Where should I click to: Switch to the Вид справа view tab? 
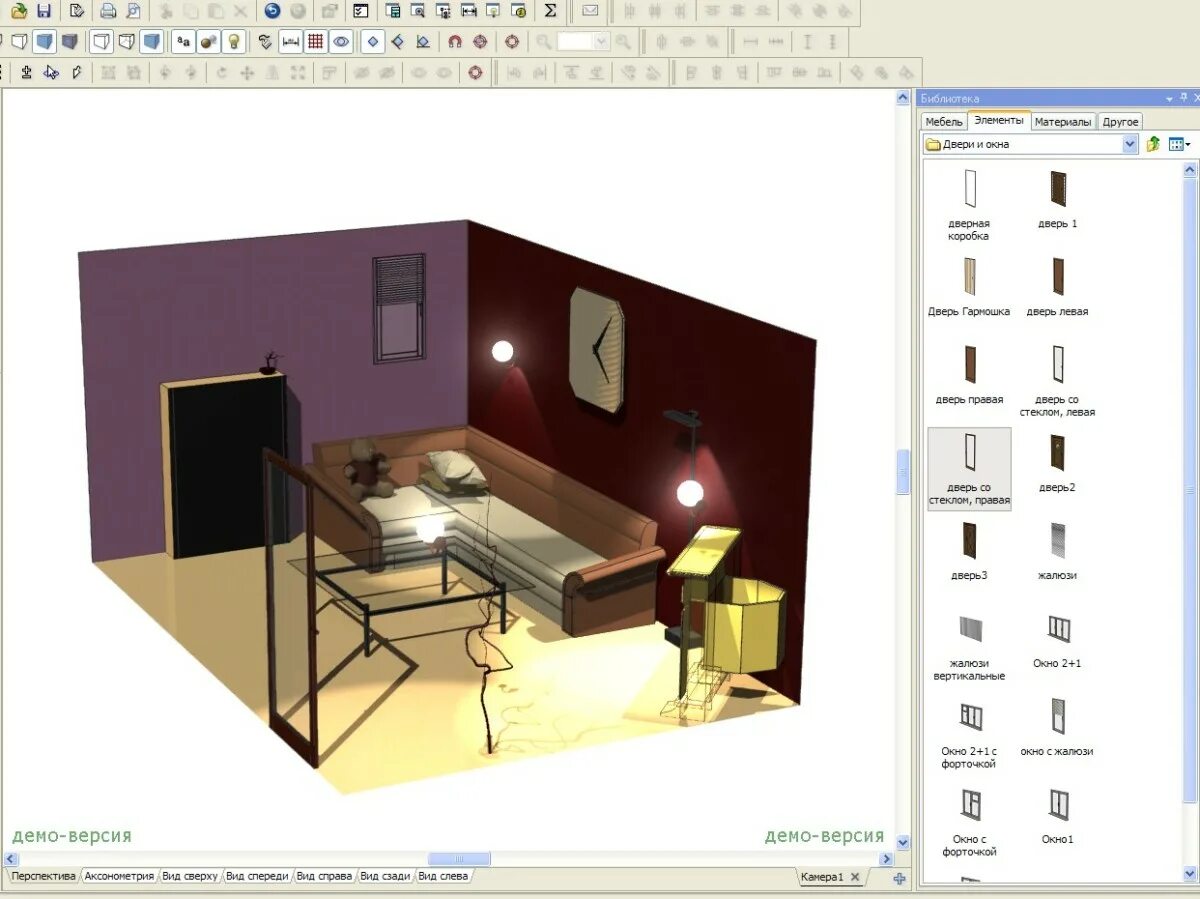(324, 876)
